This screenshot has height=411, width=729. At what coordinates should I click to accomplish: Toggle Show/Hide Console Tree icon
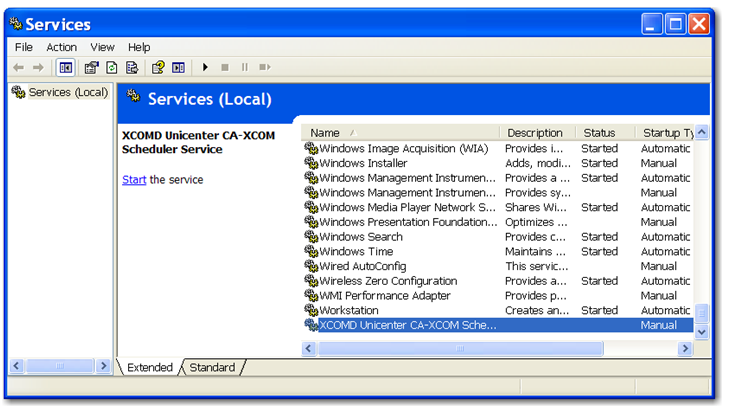click(66, 68)
